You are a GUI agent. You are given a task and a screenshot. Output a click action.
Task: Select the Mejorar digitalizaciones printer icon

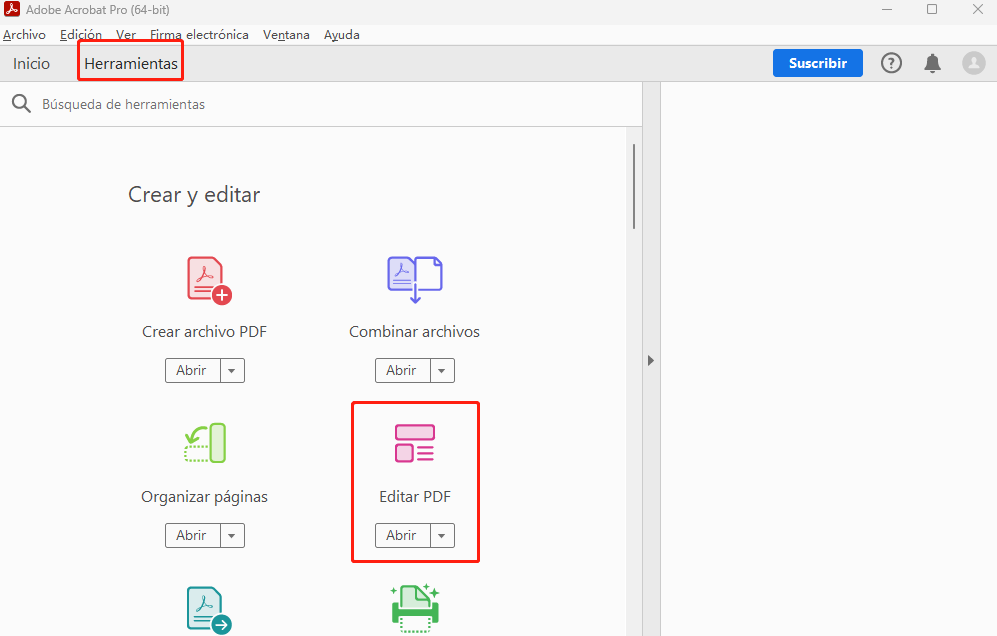pos(414,607)
